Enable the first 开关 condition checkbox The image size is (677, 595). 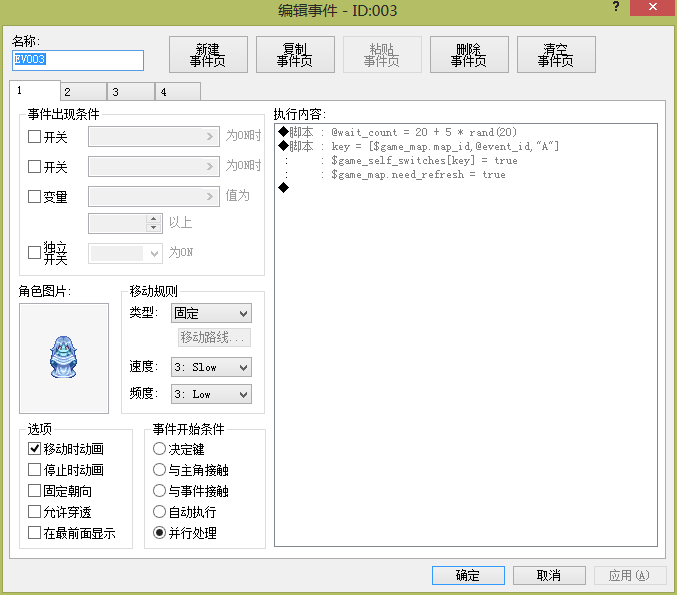34,137
